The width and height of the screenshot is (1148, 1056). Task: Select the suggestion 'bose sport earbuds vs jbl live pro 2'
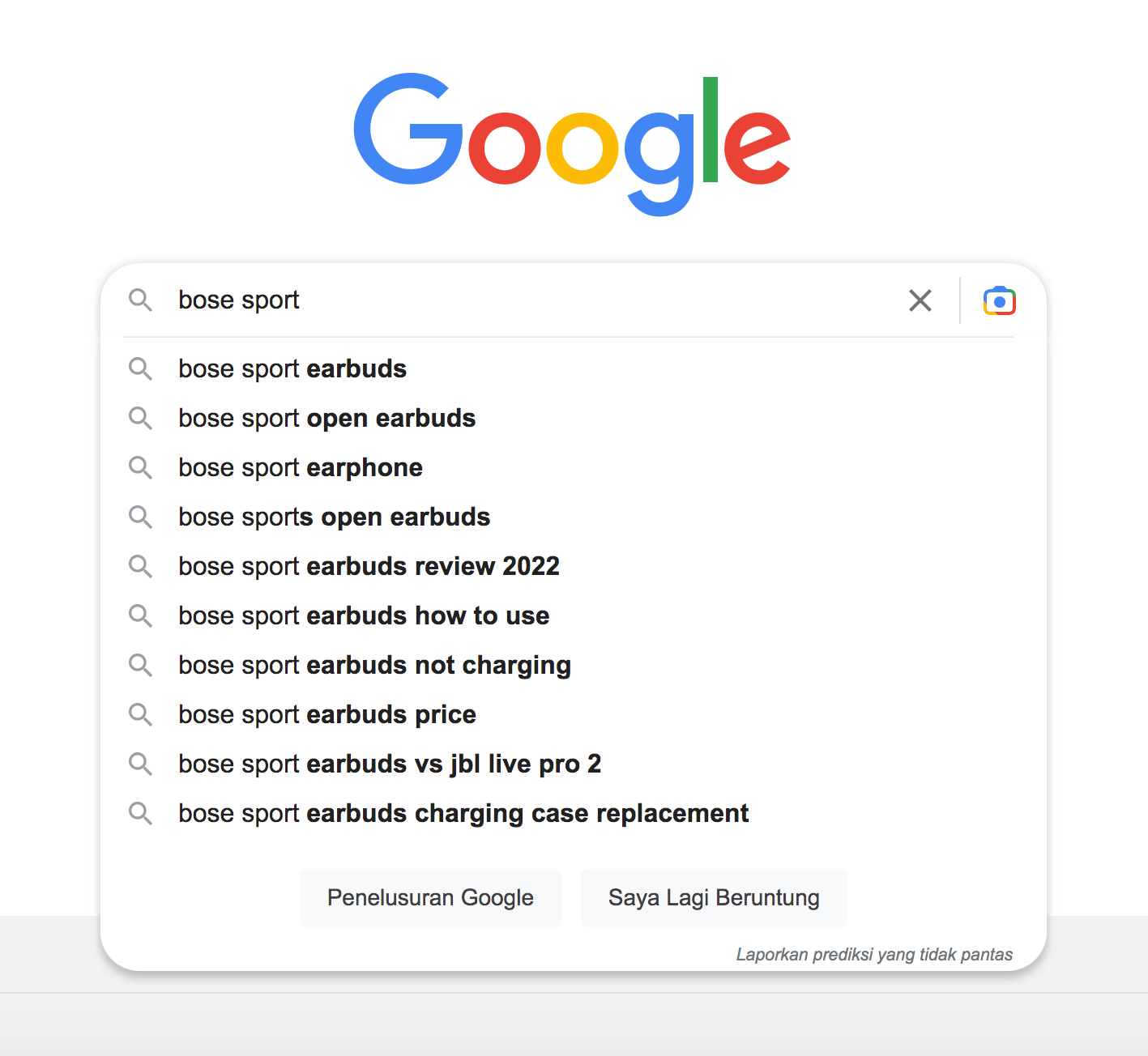pyautogui.click(x=389, y=764)
